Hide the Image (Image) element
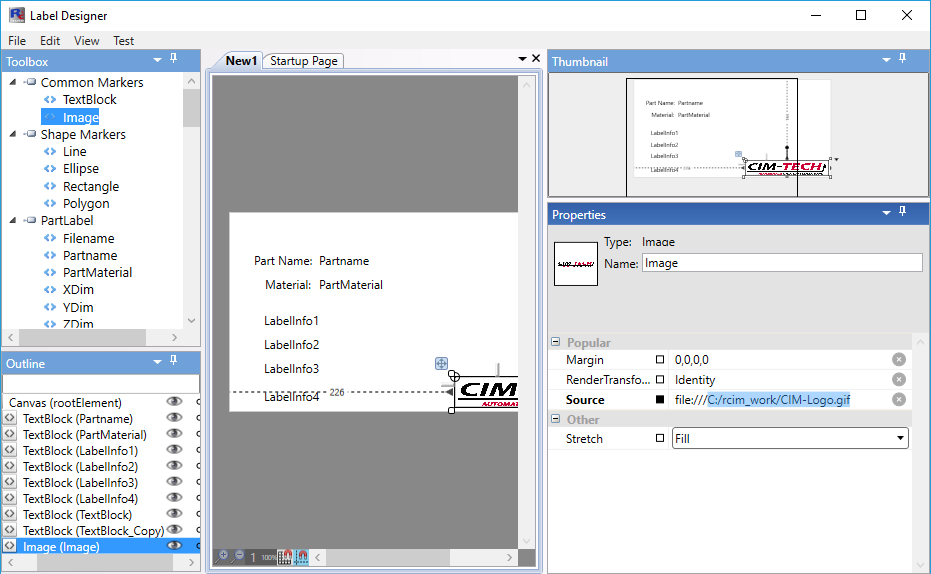Image resolution: width=931 pixels, height=574 pixels. tap(174, 546)
